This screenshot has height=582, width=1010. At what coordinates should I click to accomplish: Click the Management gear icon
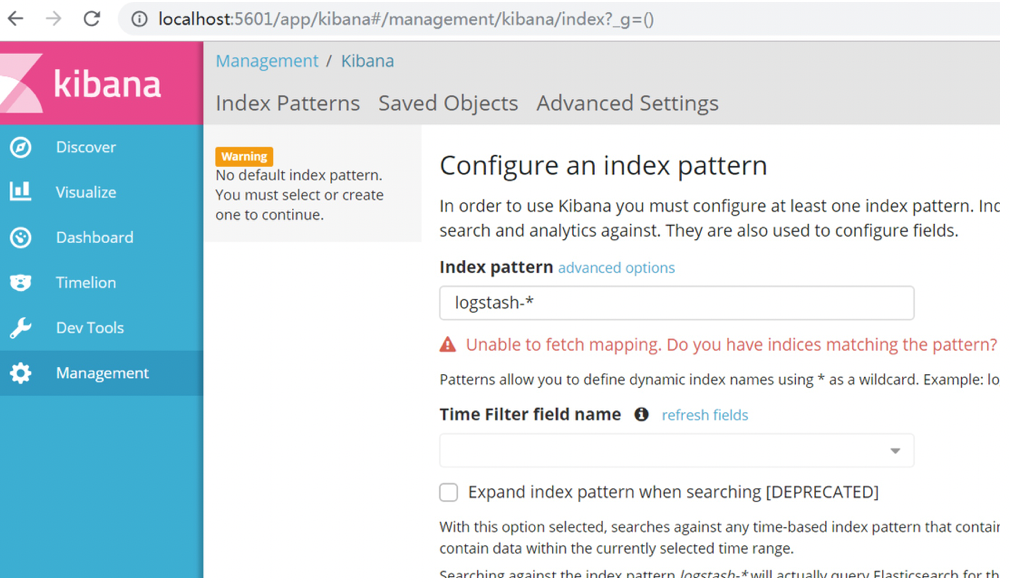[21, 373]
